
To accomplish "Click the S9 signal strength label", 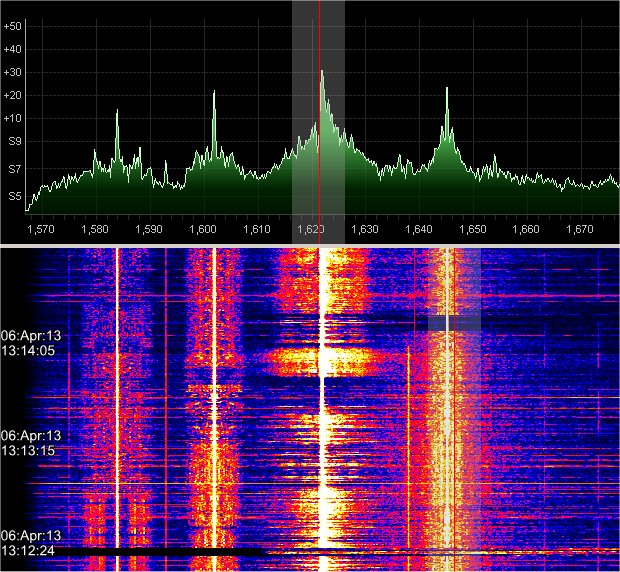I will point(12,145).
